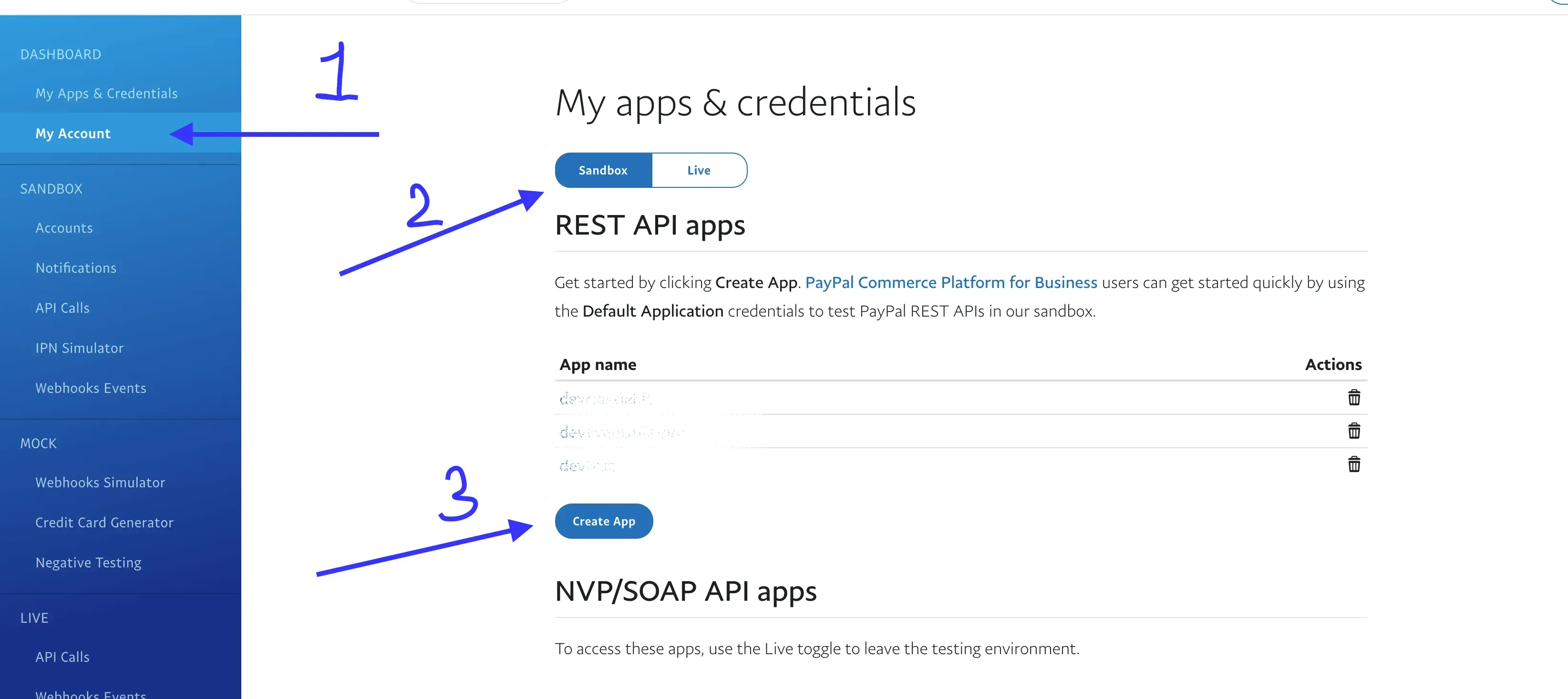This screenshot has height=699, width=1568.
Task: Open second blurred app name row
Action: (621, 432)
